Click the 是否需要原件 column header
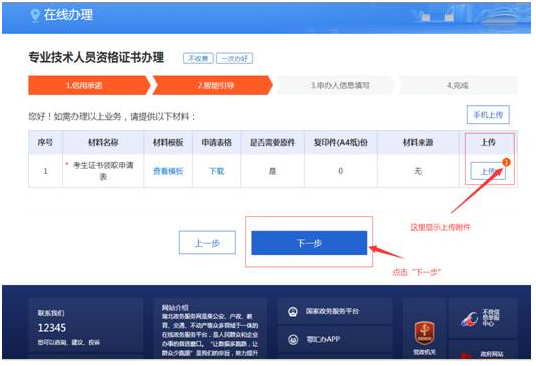The width and height of the screenshot is (536, 366). [272, 142]
